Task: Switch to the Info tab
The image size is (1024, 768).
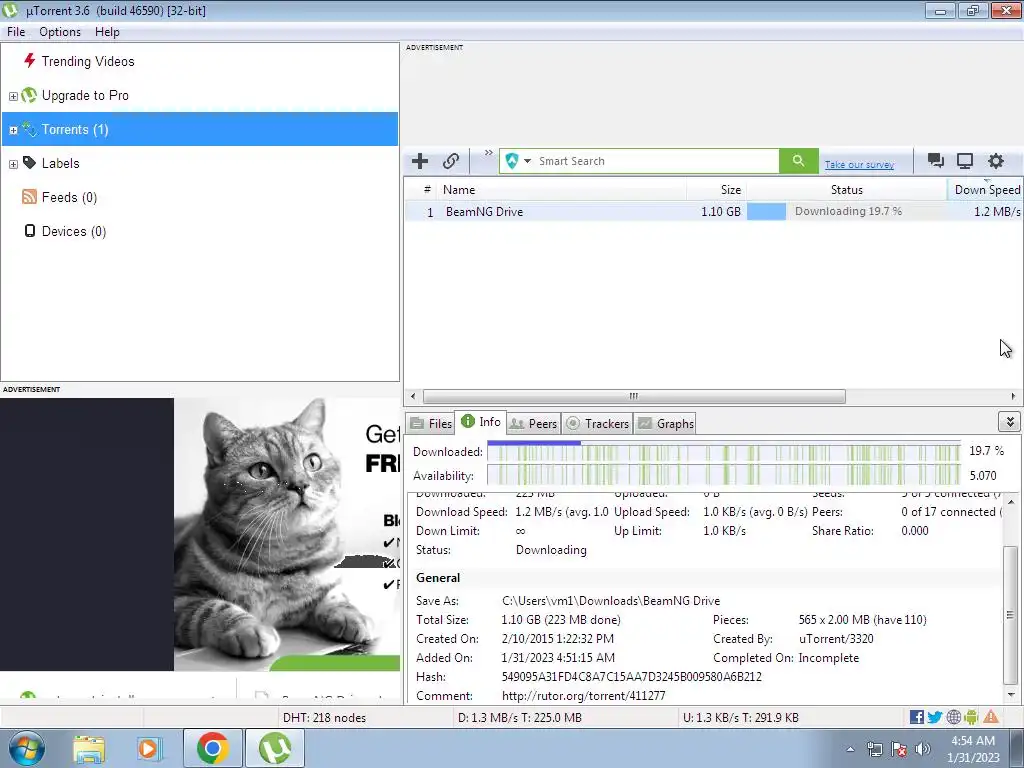Action: point(481,422)
